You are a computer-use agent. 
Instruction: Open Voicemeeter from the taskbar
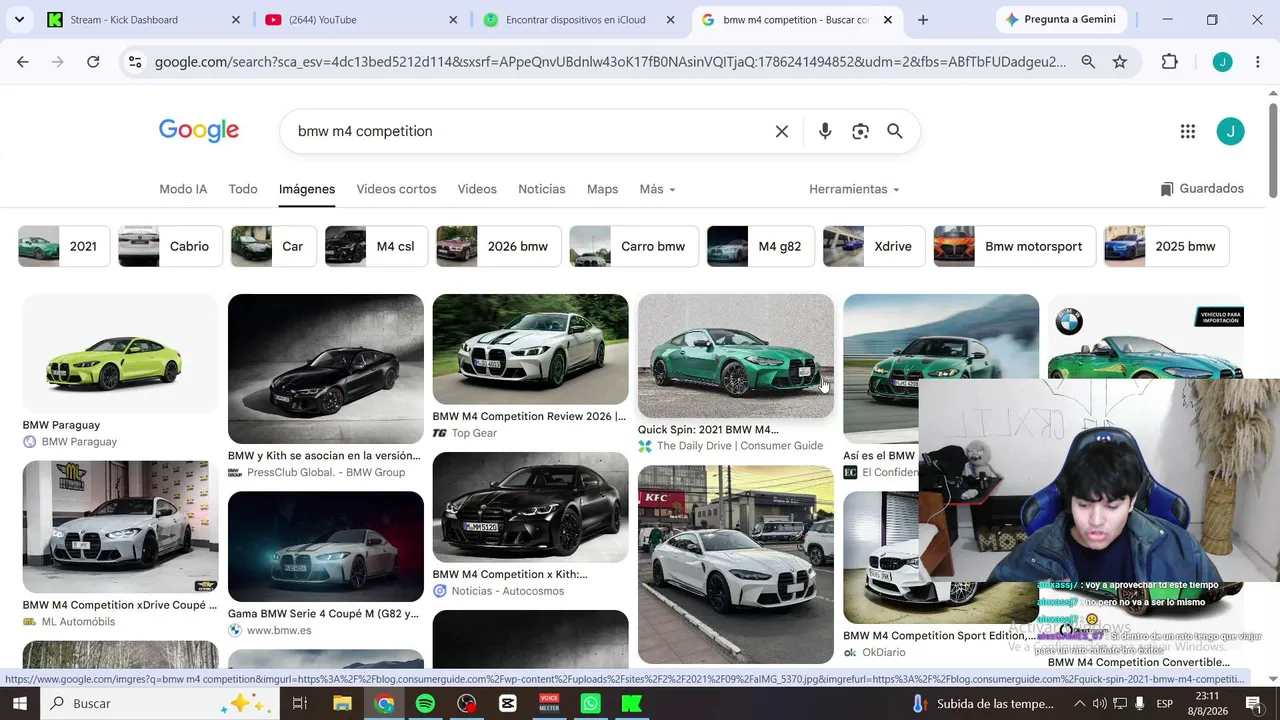[549, 704]
